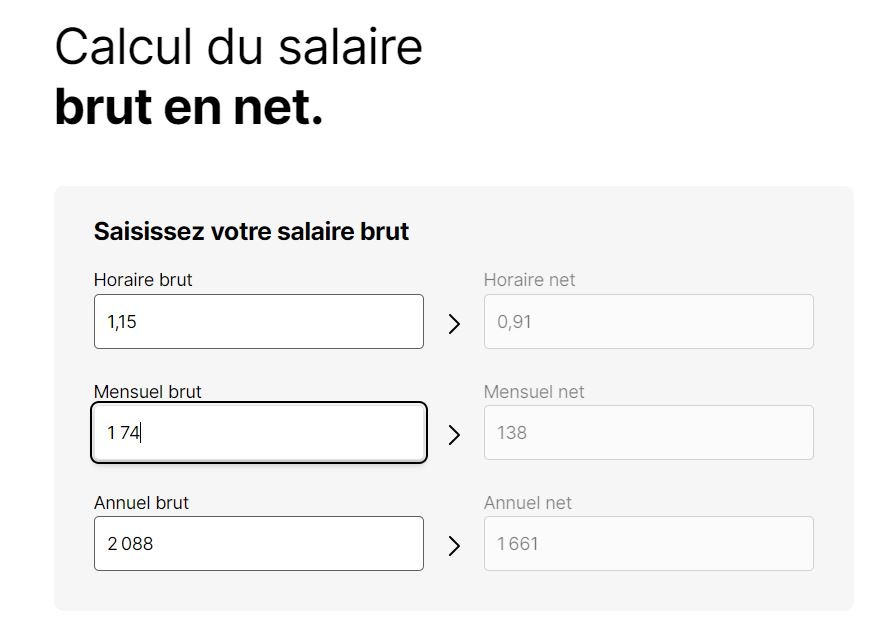The image size is (874, 643).
Task: Click the Annuel net field showing 1 661
Action: [x=649, y=543]
